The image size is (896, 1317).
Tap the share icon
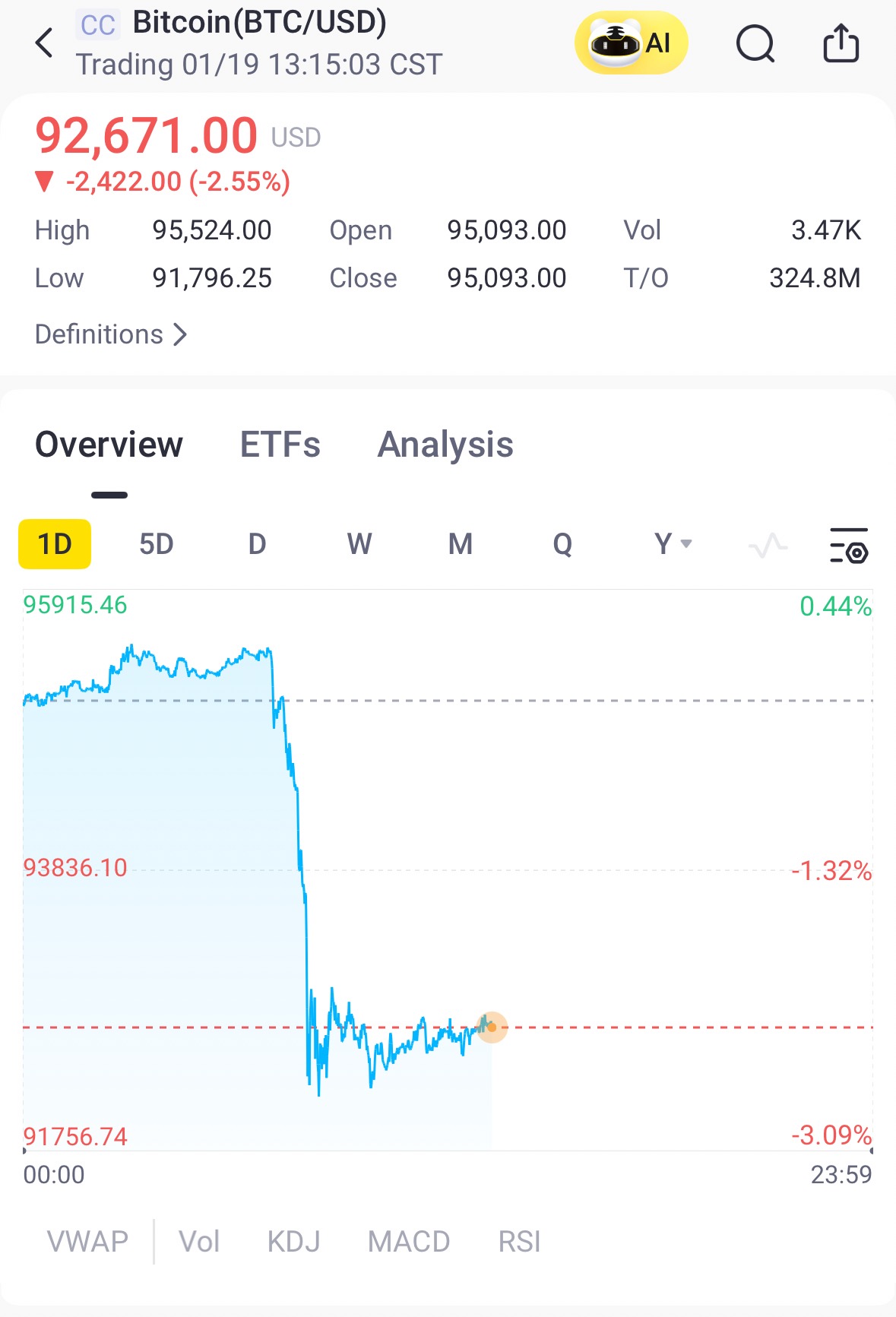[841, 43]
